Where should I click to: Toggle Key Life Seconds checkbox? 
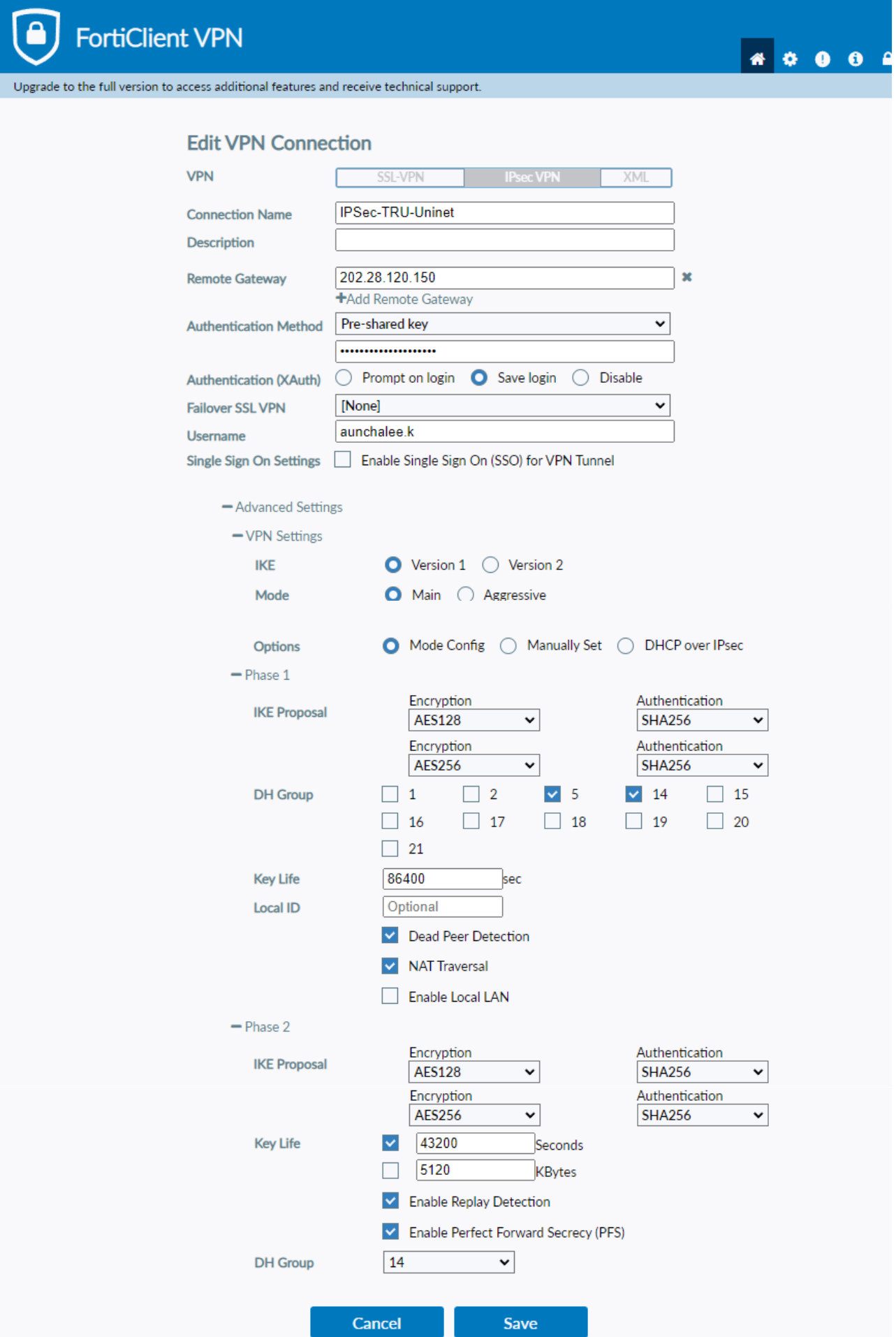pos(391,1143)
